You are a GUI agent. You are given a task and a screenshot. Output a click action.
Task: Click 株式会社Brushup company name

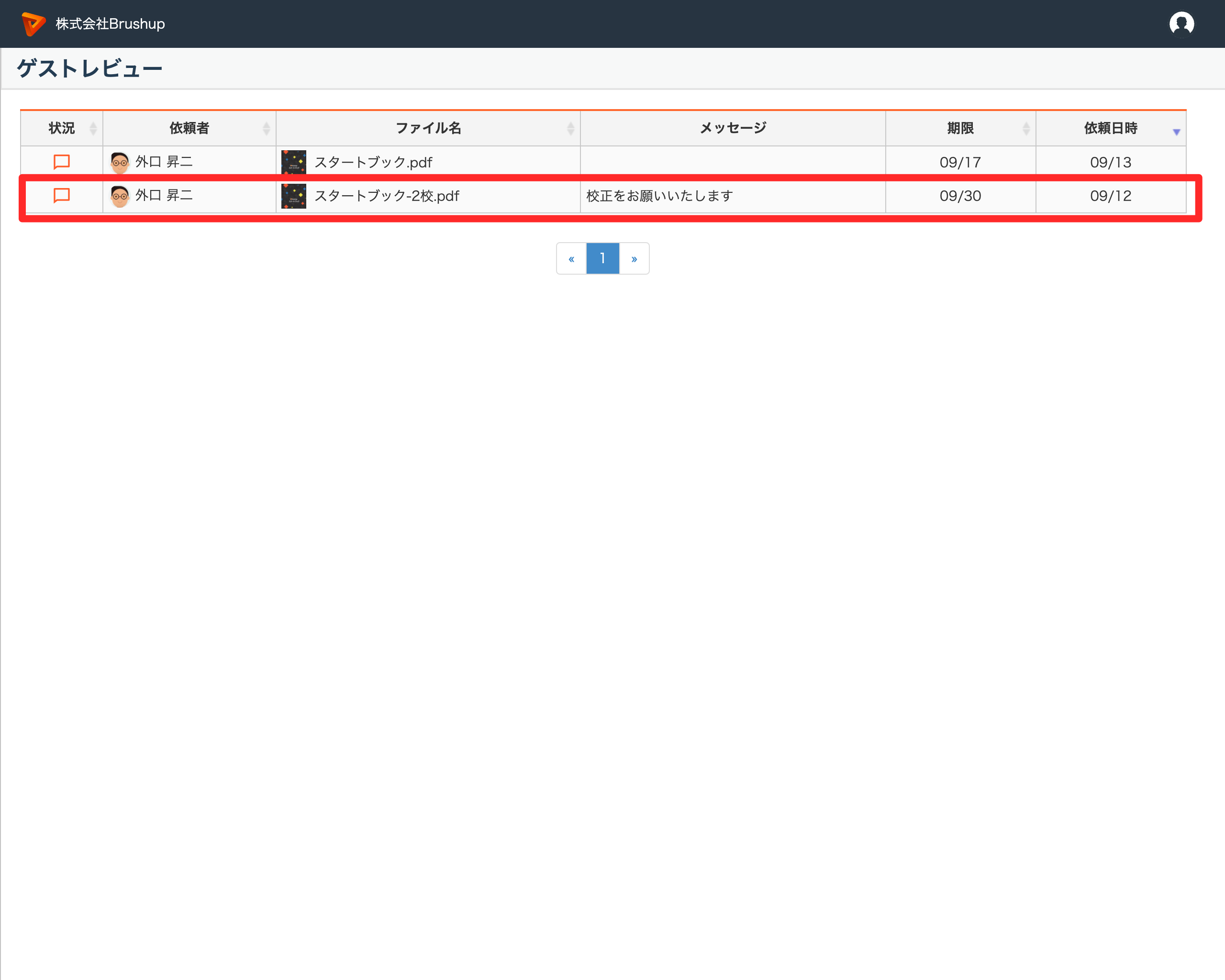(x=110, y=24)
